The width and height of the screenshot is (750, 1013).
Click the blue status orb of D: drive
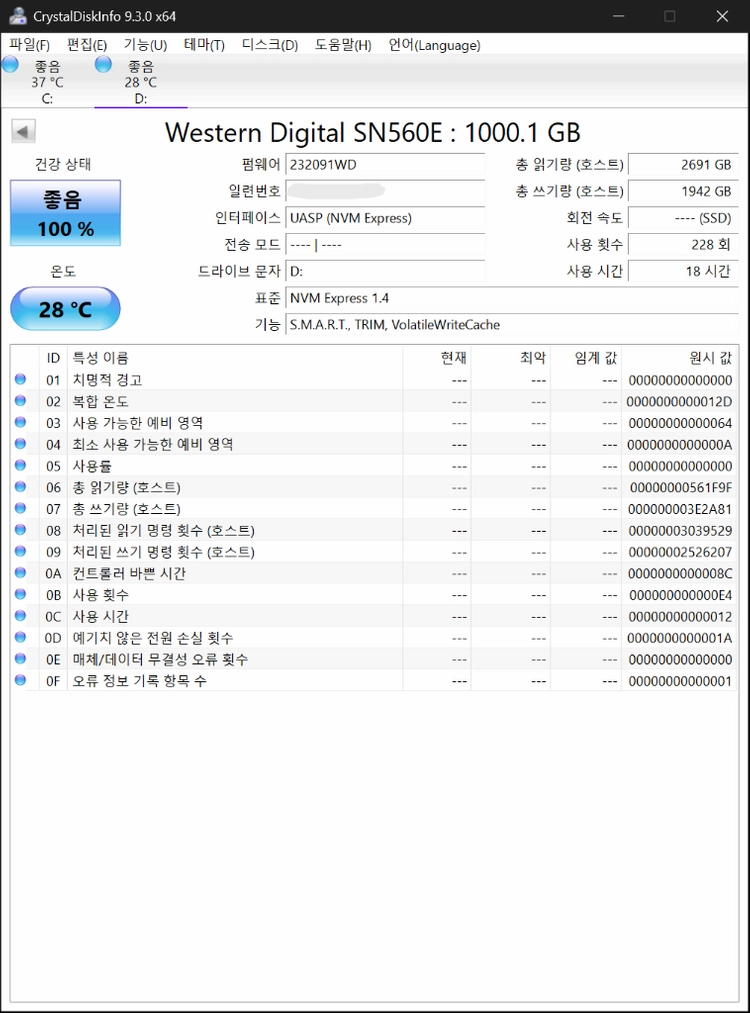point(103,64)
